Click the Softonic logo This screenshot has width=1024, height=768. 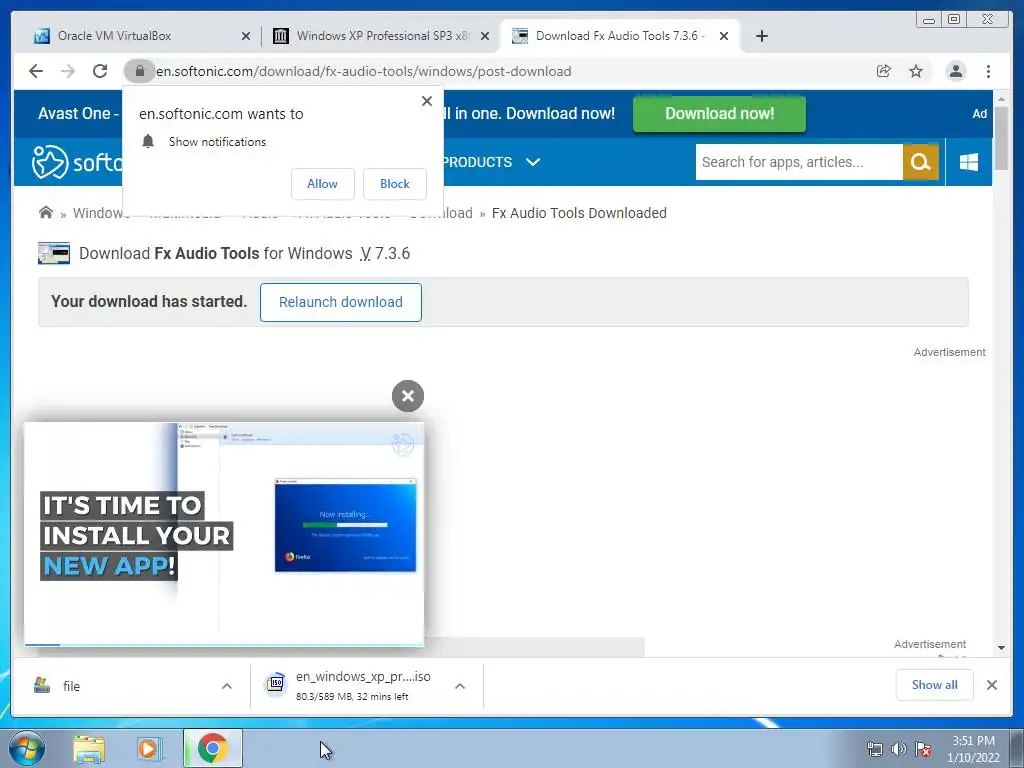tap(76, 162)
